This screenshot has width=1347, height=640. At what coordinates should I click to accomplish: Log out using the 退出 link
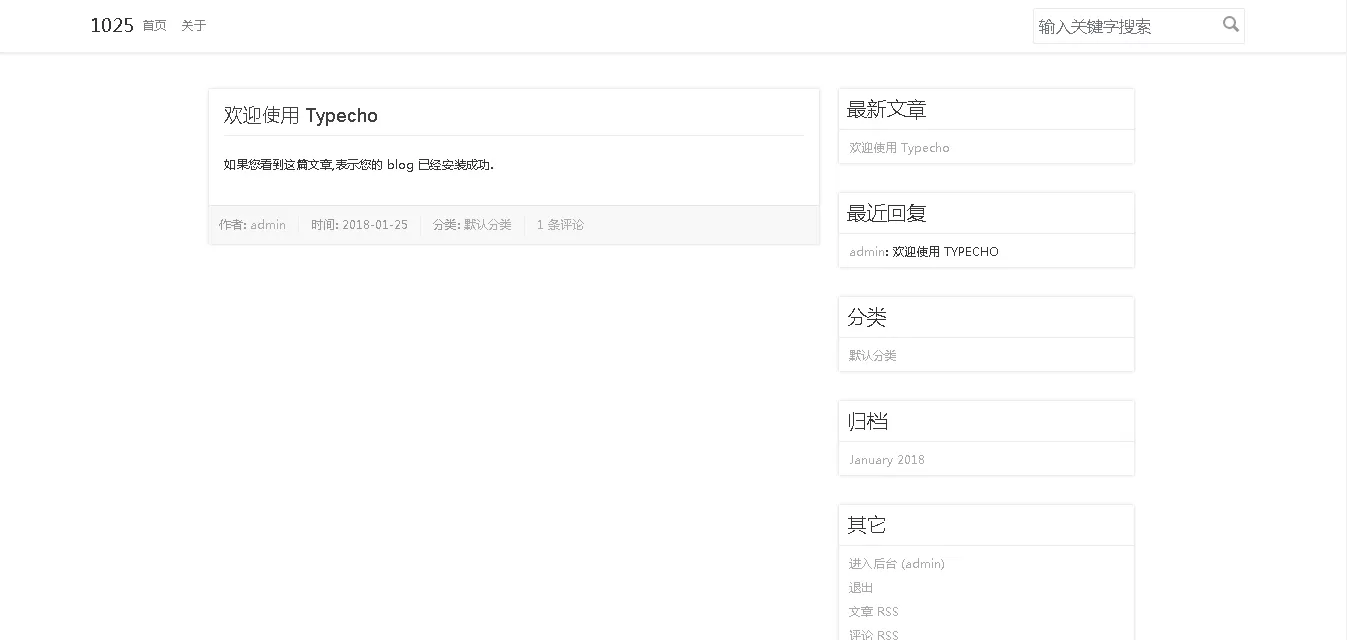[x=861, y=588]
